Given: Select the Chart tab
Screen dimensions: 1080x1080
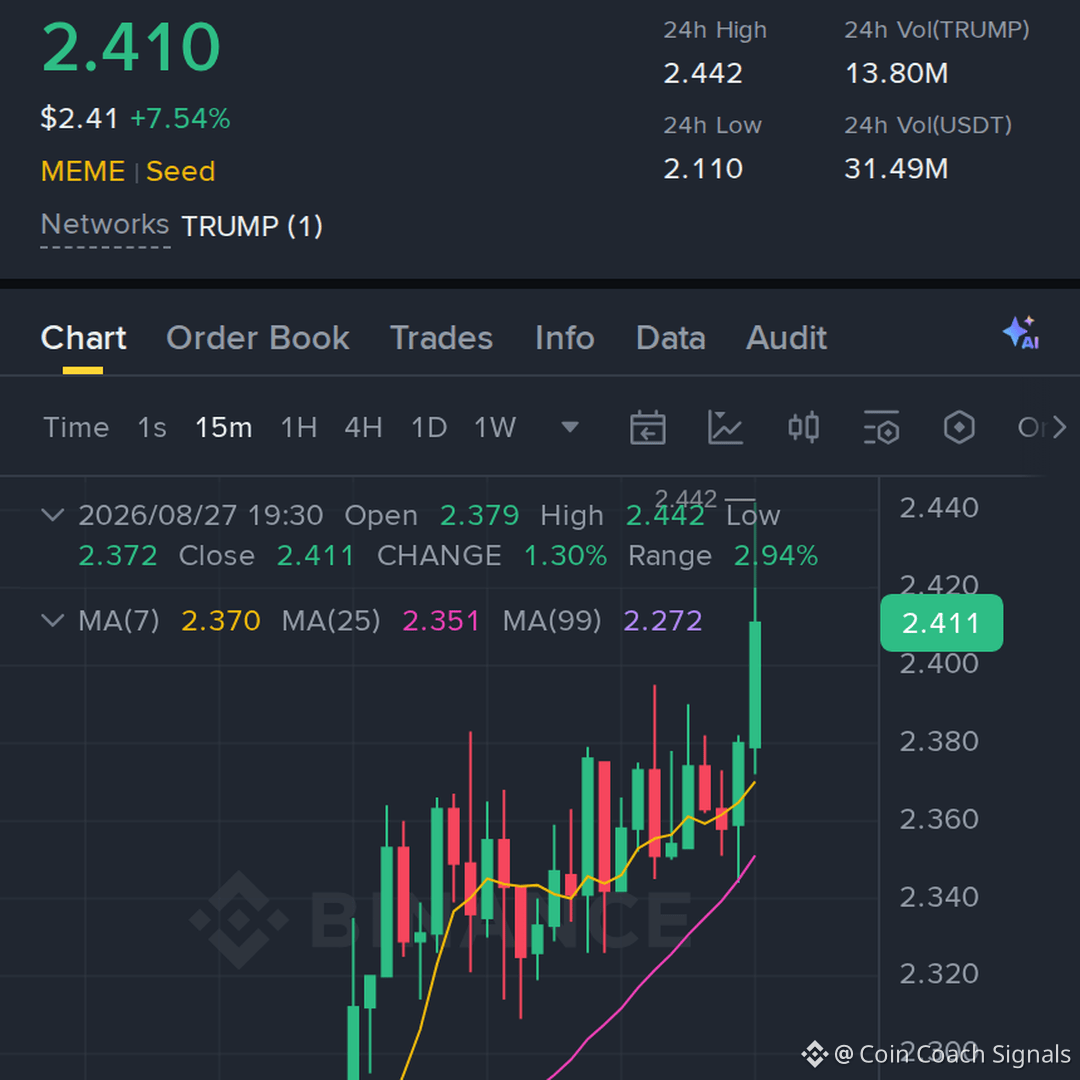Looking at the screenshot, I should [83, 338].
